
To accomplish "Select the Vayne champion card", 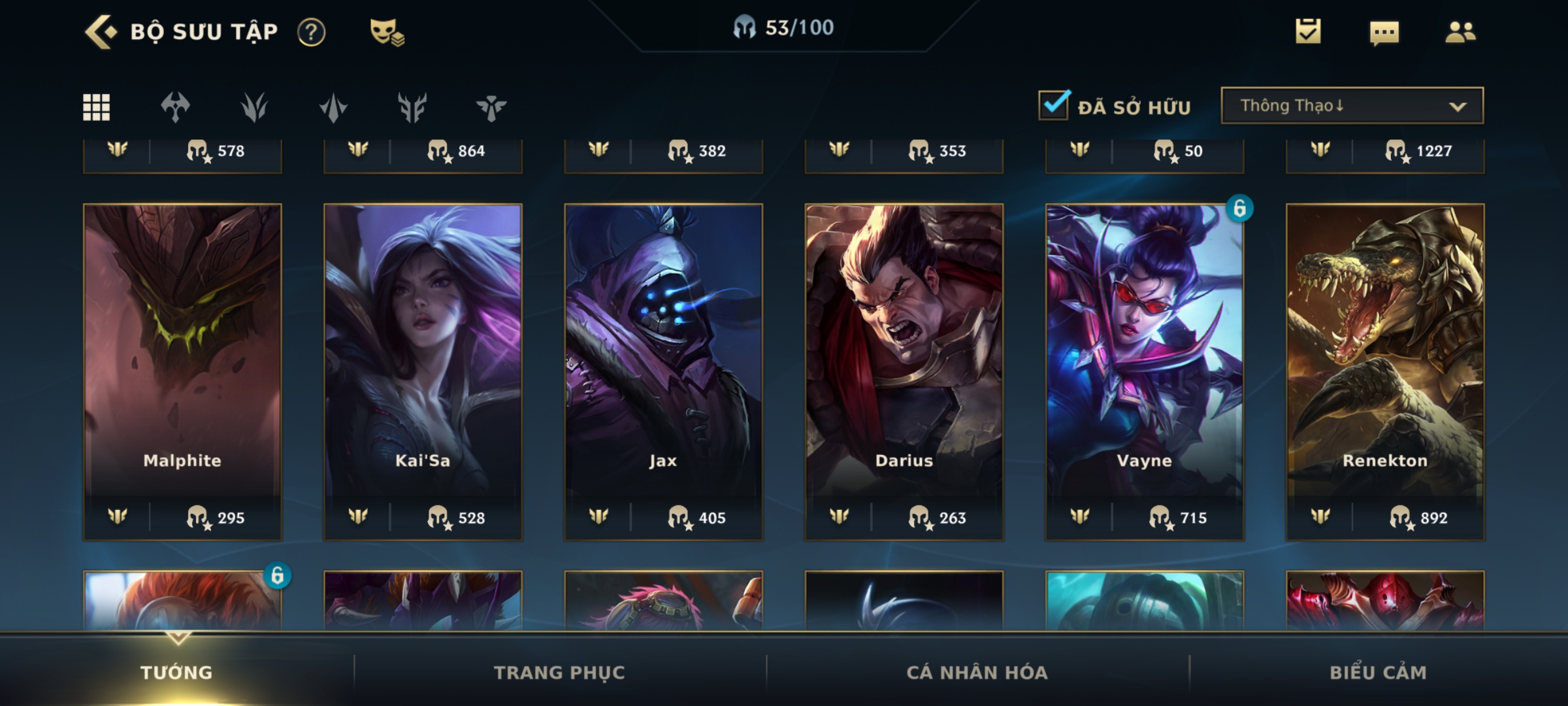I will pyautogui.click(x=1145, y=372).
